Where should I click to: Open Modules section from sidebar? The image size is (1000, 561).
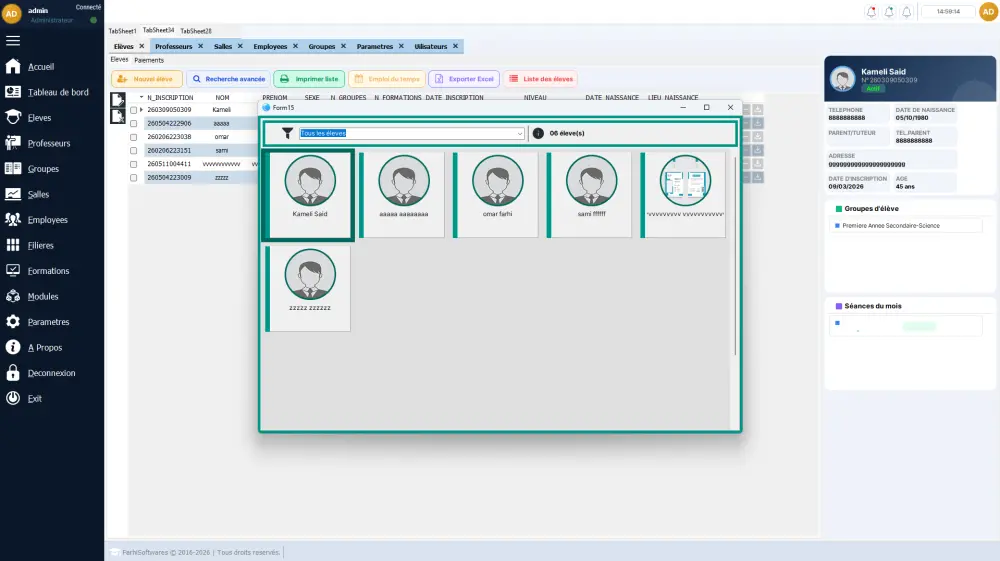coord(43,296)
